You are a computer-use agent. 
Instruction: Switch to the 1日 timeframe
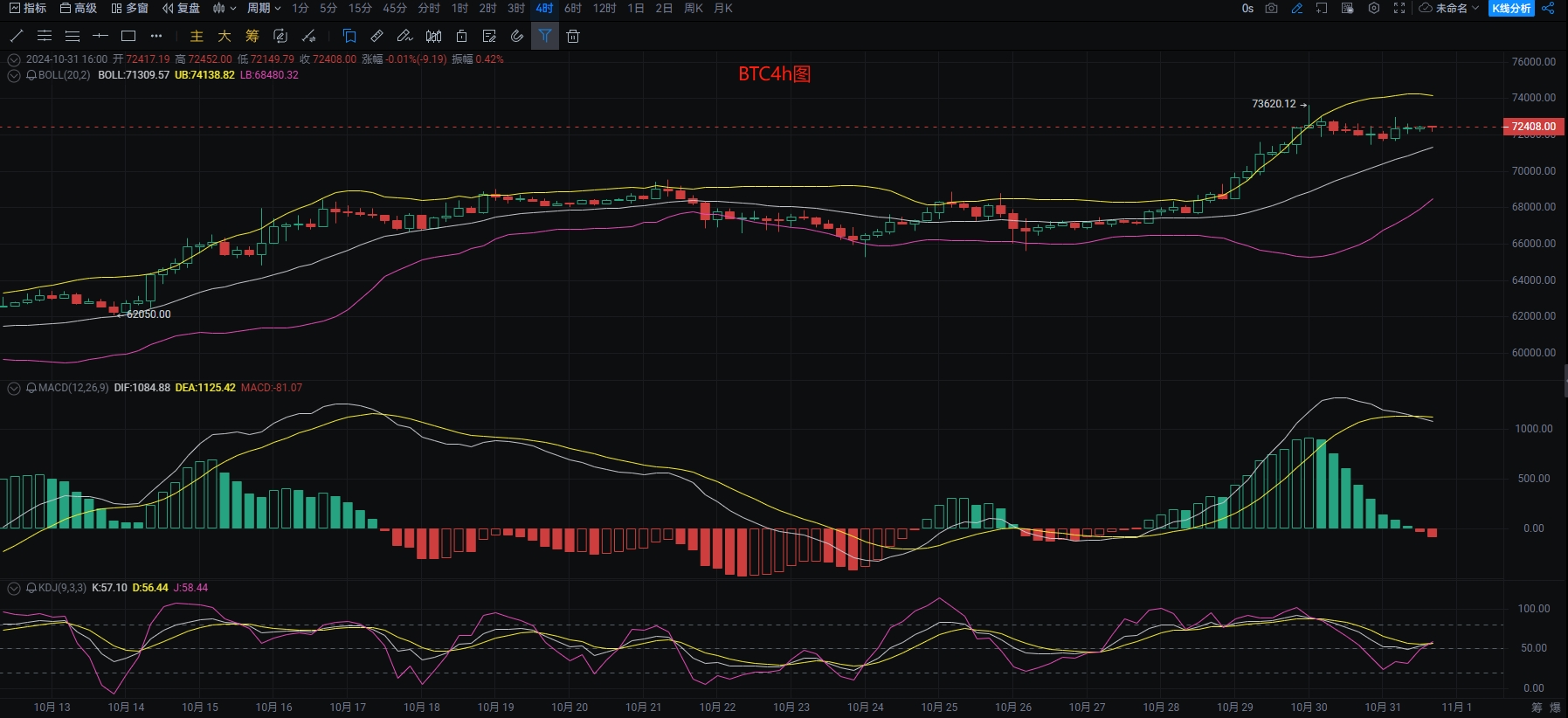(636, 8)
